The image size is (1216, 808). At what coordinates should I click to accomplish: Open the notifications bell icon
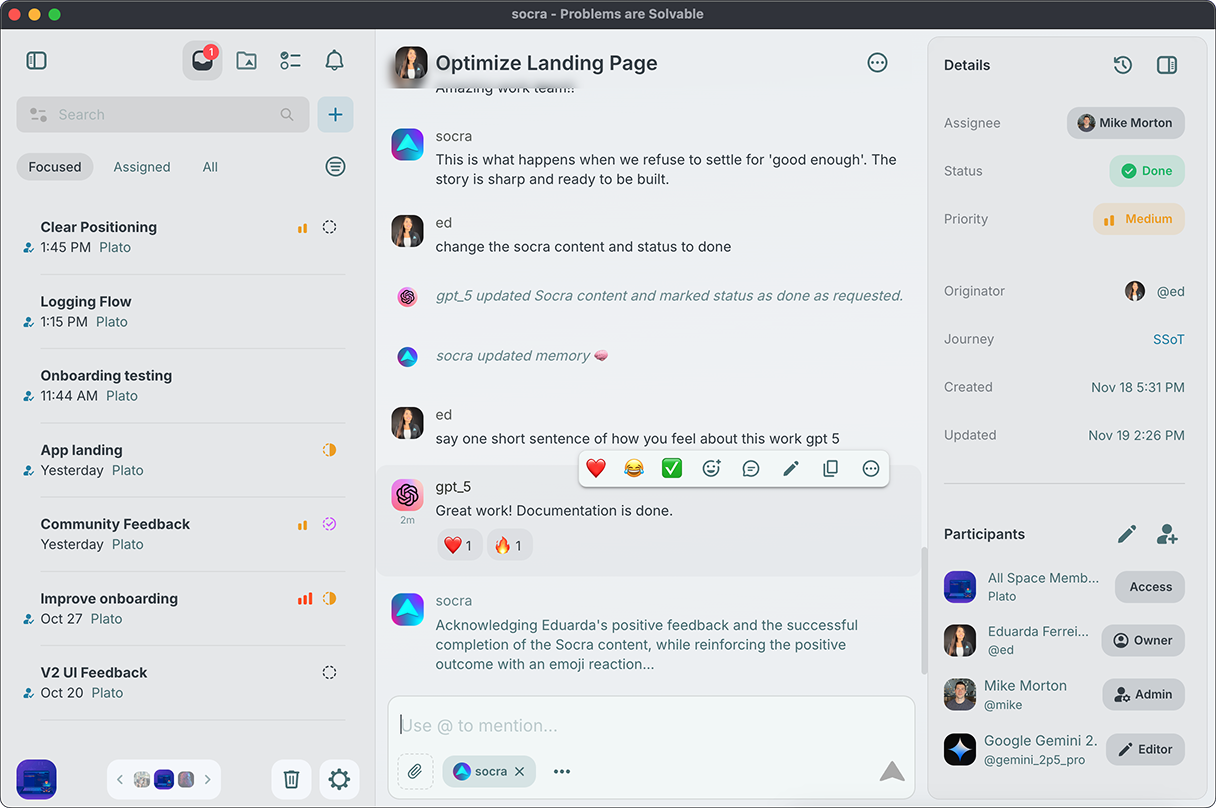[335, 61]
